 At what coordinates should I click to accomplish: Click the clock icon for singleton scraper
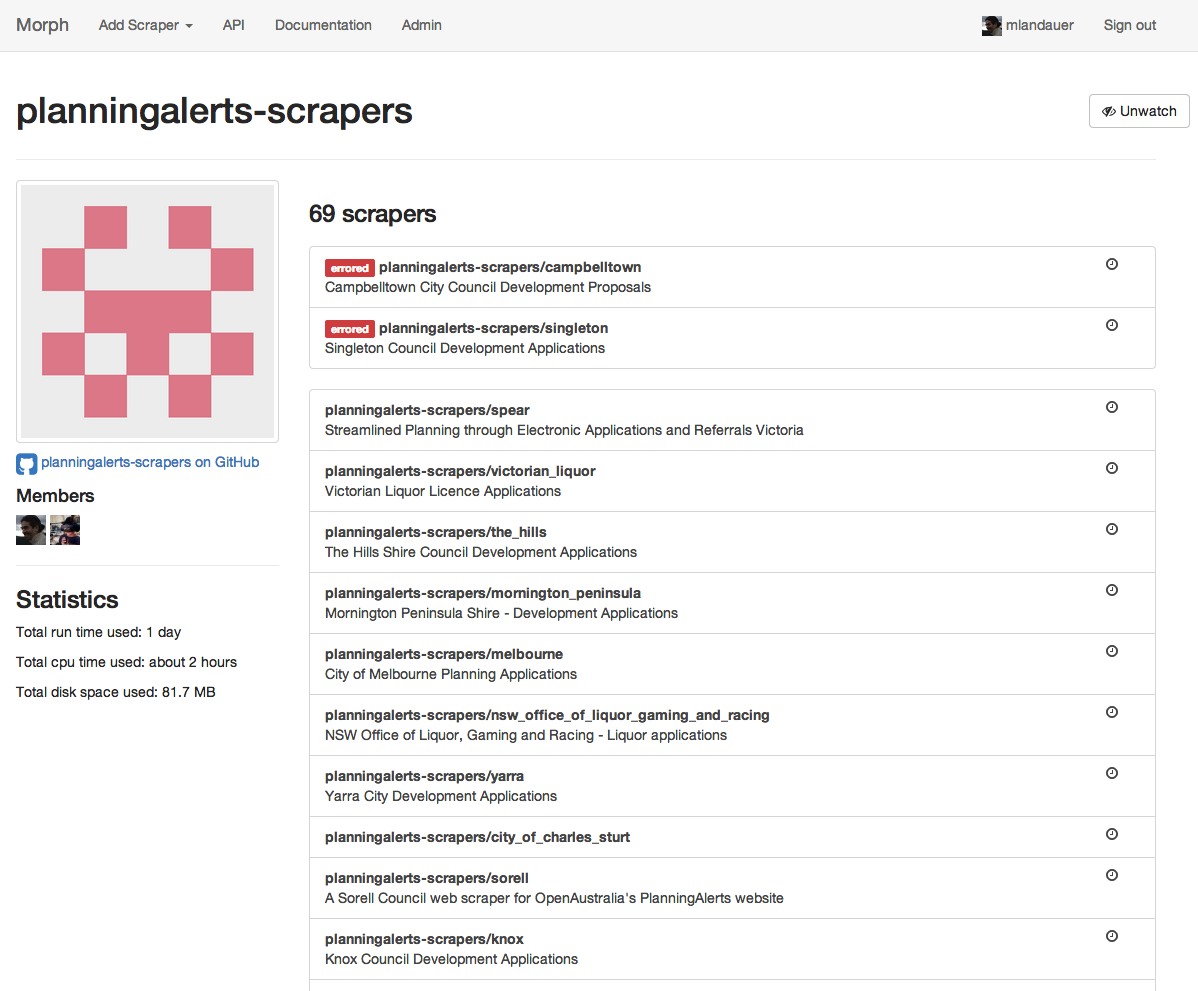tap(1112, 325)
